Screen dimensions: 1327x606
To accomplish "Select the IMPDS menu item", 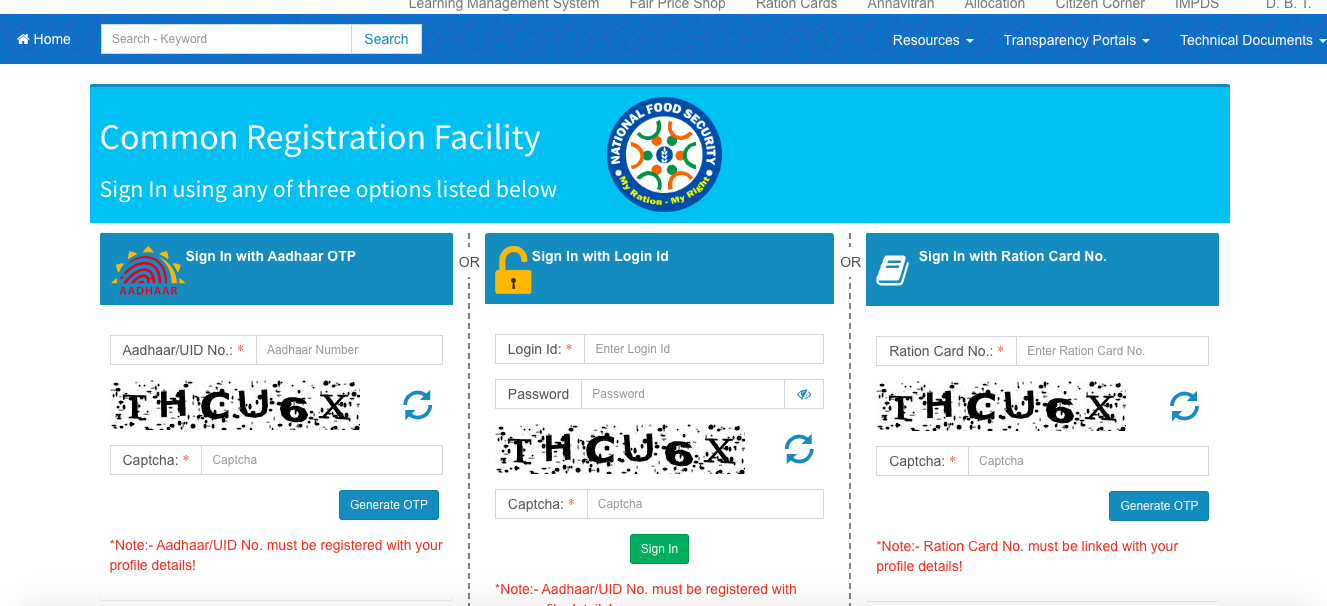I will tap(1196, 4).
